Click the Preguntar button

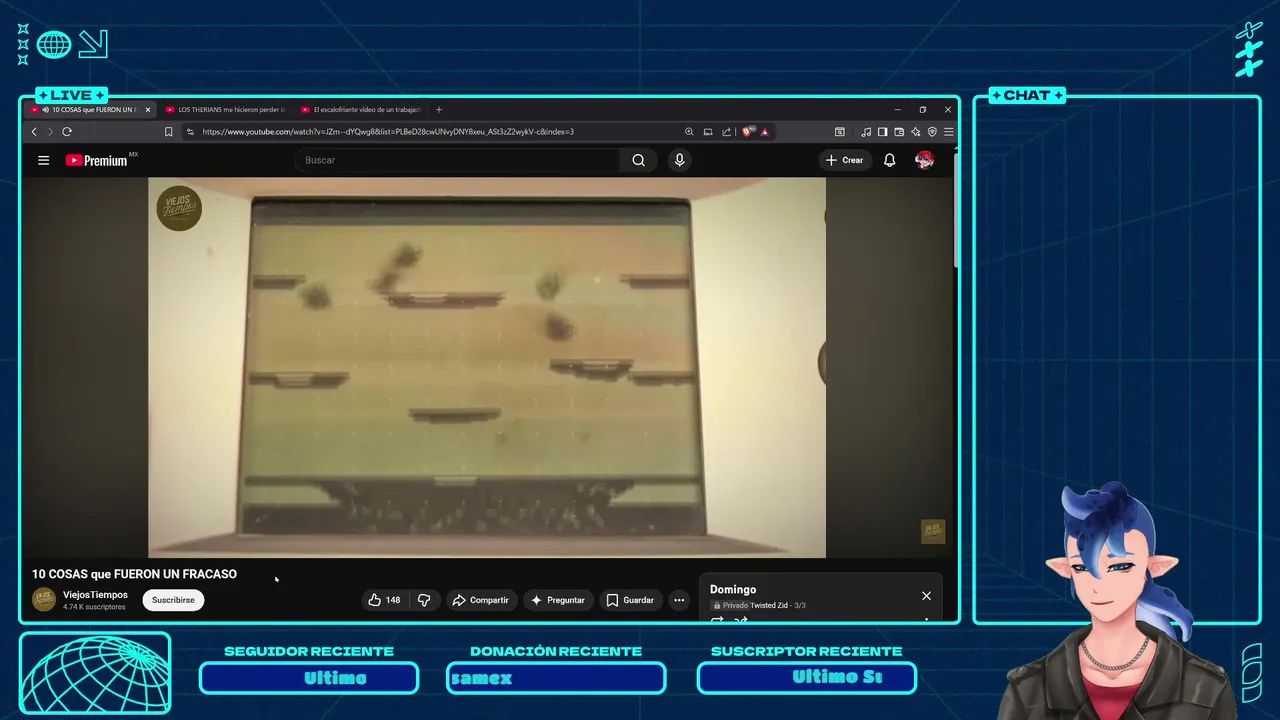pos(558,600)
